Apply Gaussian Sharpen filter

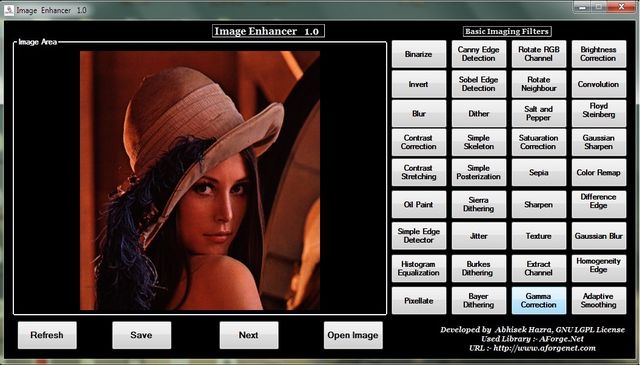click(x=599, y=142)
